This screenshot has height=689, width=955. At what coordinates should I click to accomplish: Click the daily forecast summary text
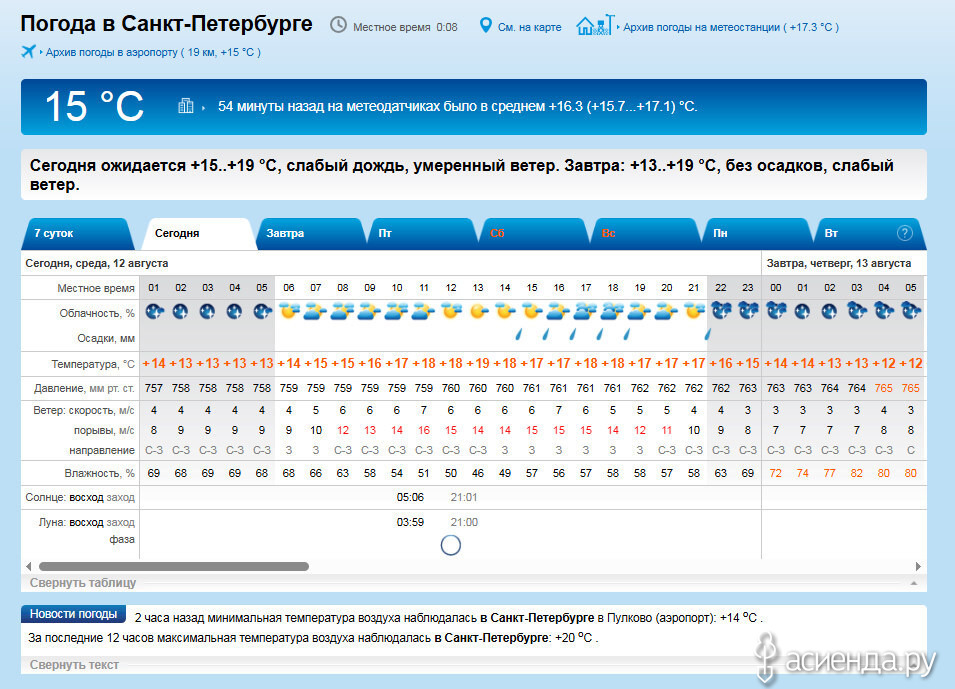click(462, 175)
